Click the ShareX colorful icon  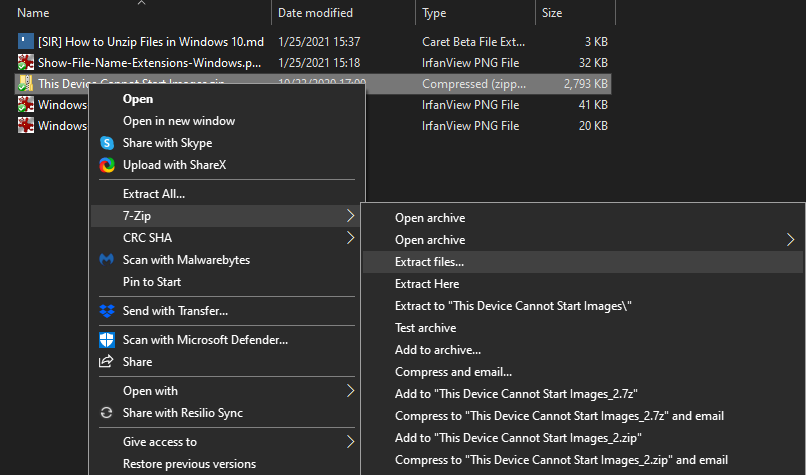[106, 165]
